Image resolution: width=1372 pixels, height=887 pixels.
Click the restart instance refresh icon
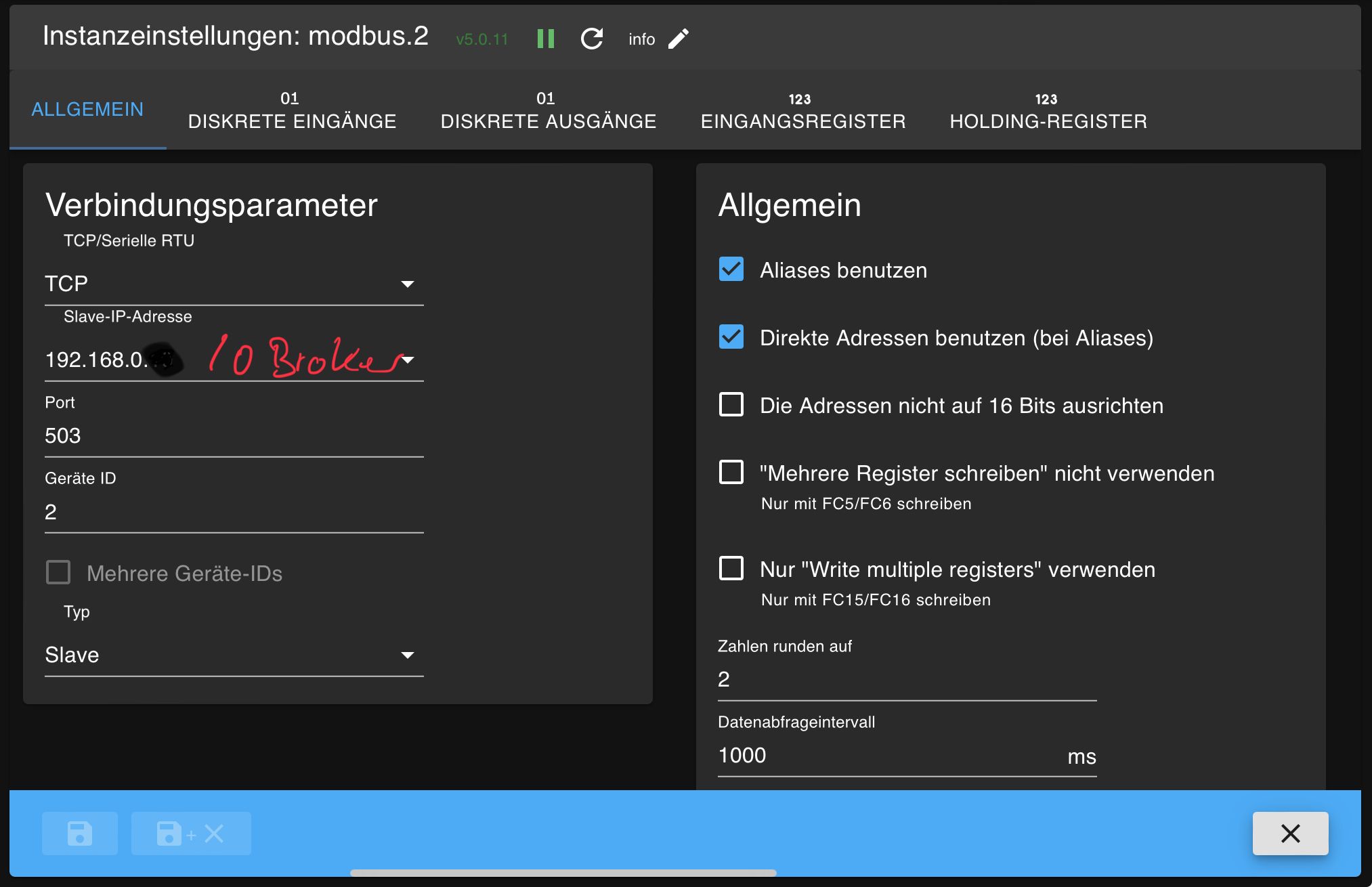point(592,39)
